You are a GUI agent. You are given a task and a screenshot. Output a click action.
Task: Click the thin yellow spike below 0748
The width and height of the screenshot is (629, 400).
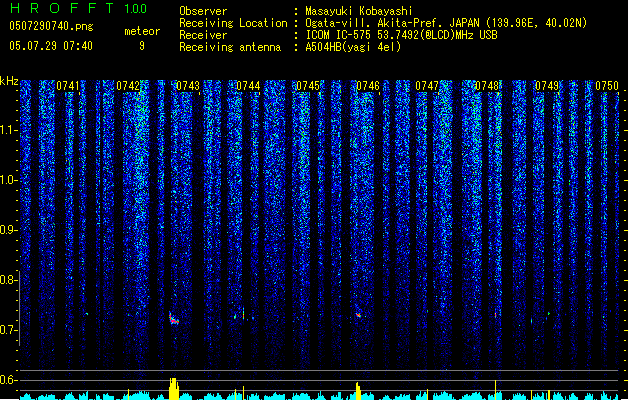(495, 390)
